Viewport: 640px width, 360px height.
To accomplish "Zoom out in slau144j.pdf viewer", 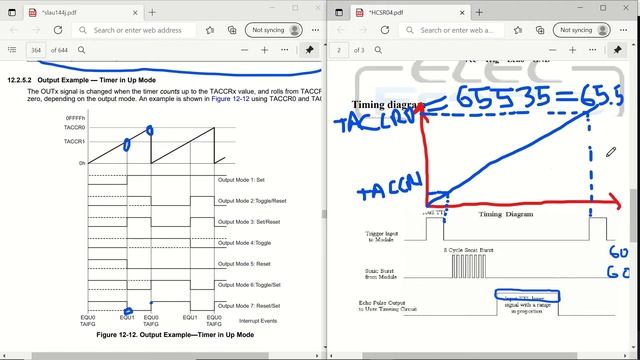I will 244,50.
